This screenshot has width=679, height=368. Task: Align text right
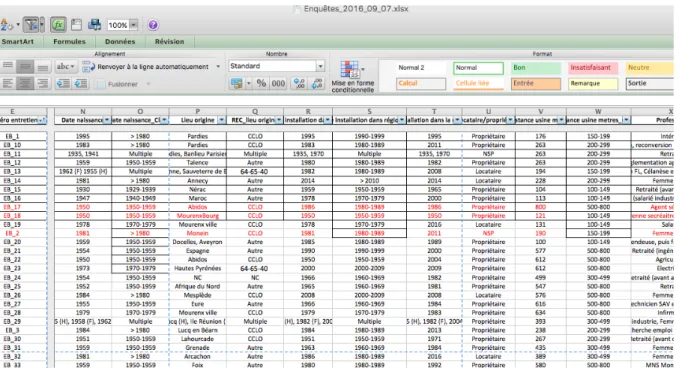tap(42, 84)
